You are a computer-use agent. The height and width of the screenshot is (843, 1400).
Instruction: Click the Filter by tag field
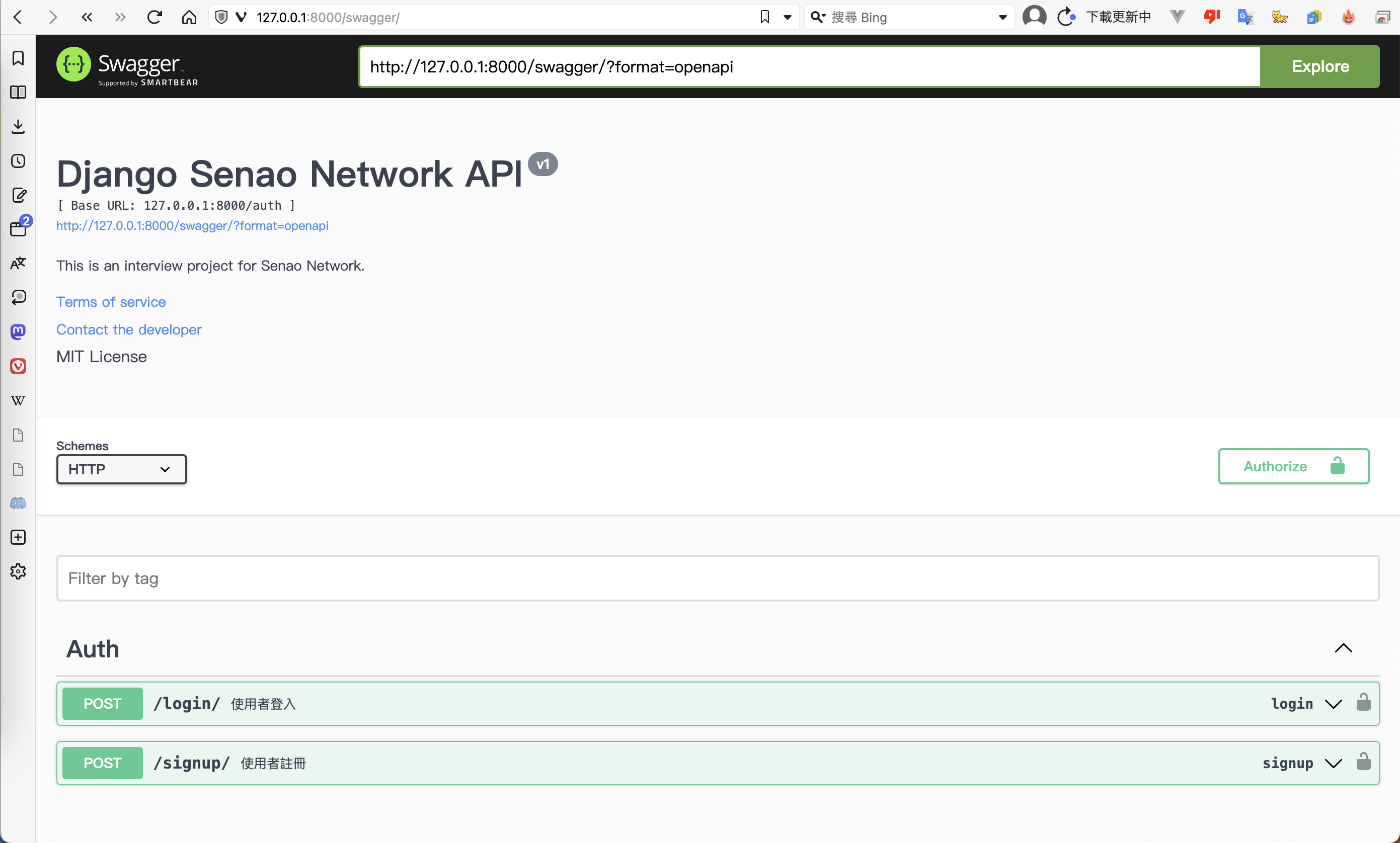(717, 578)
